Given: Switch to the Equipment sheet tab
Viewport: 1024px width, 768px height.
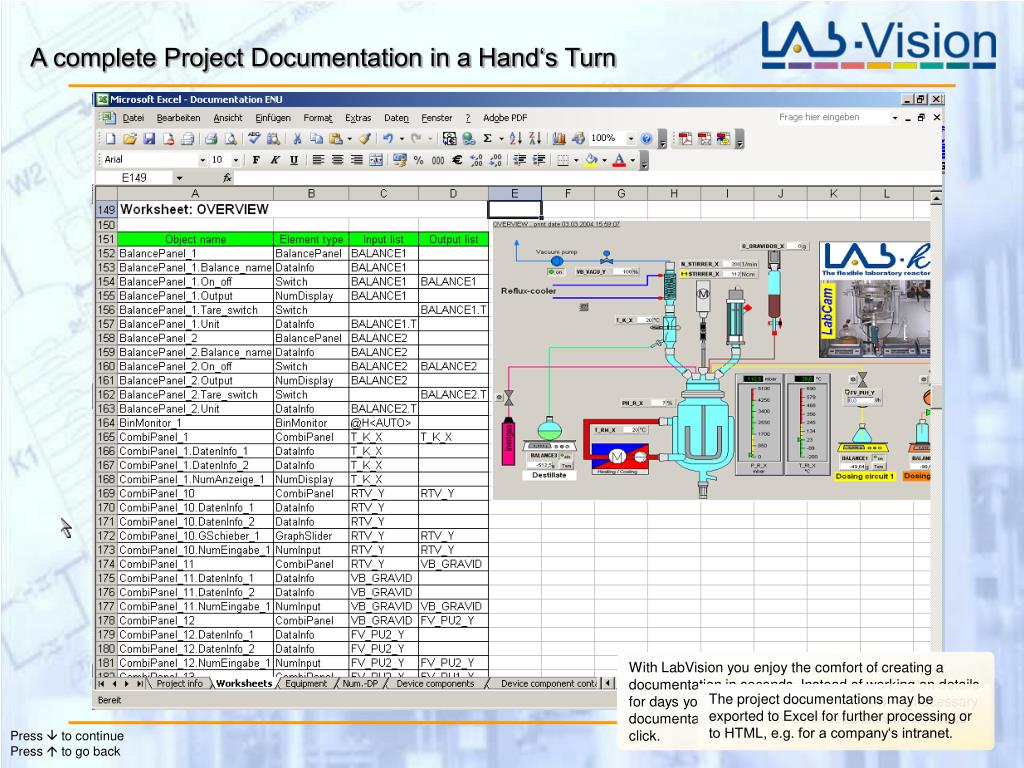Looking at the screenshot, I should tap(306, 684).
